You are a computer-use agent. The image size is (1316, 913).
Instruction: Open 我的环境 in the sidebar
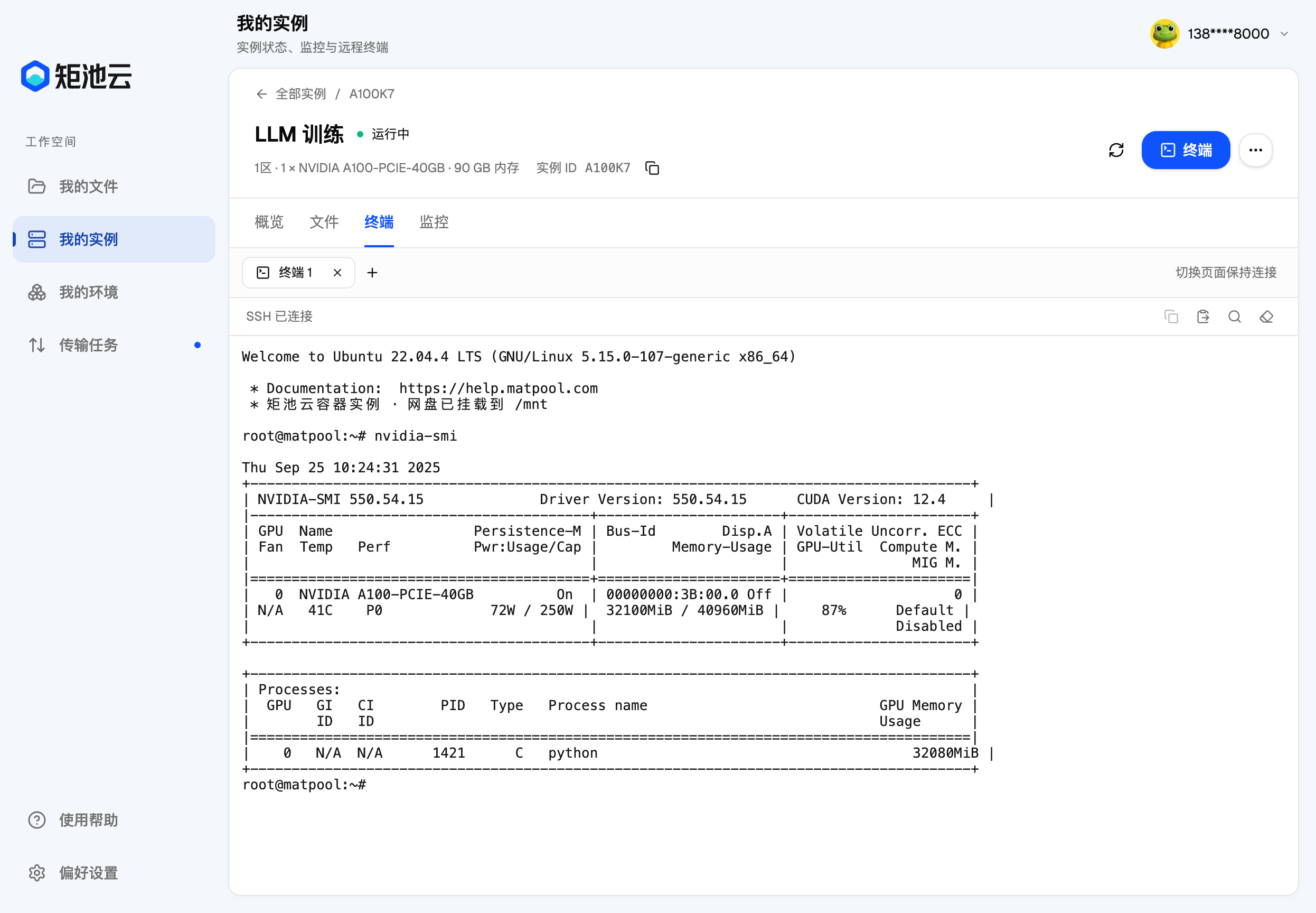coord(114,292)
